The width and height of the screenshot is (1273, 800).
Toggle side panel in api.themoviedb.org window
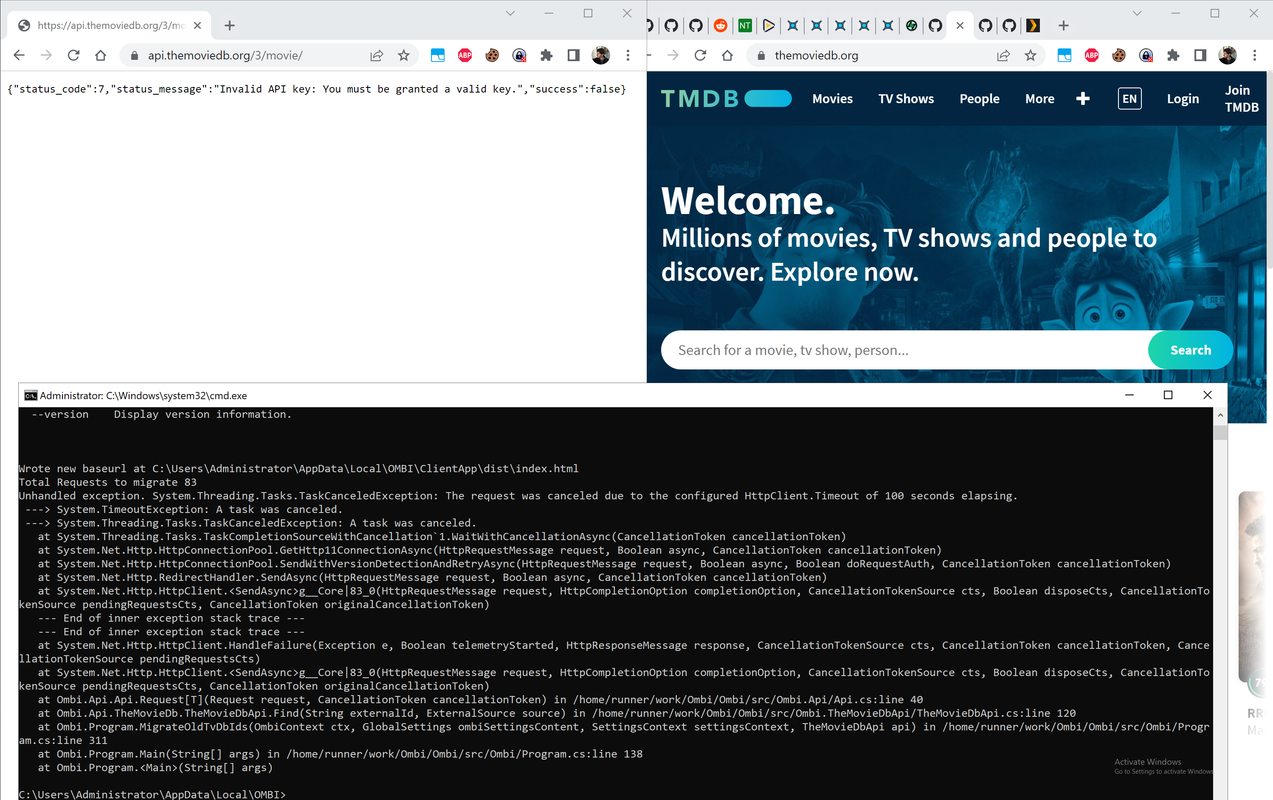coord(573,56)
